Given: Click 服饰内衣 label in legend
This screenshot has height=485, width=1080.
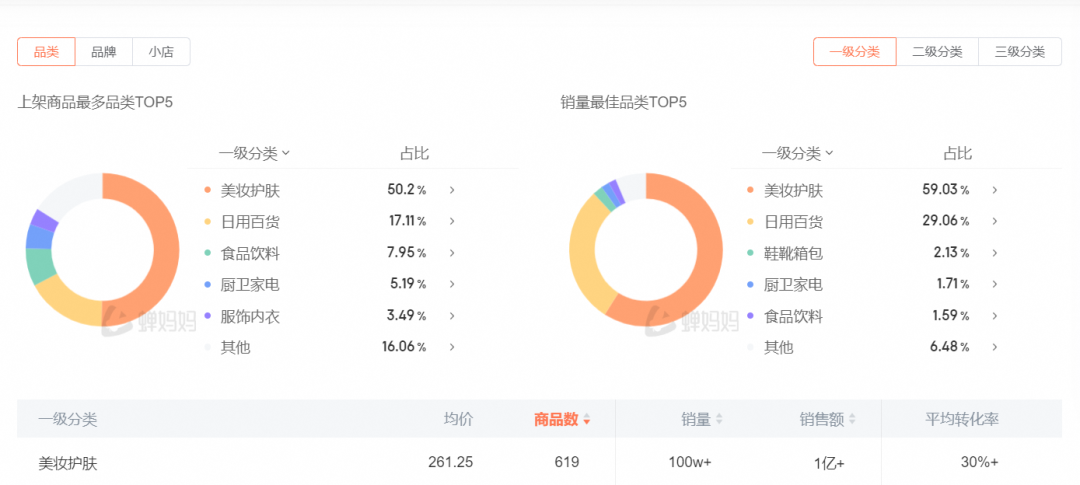Looking at the screenshot, I should 250,316.
